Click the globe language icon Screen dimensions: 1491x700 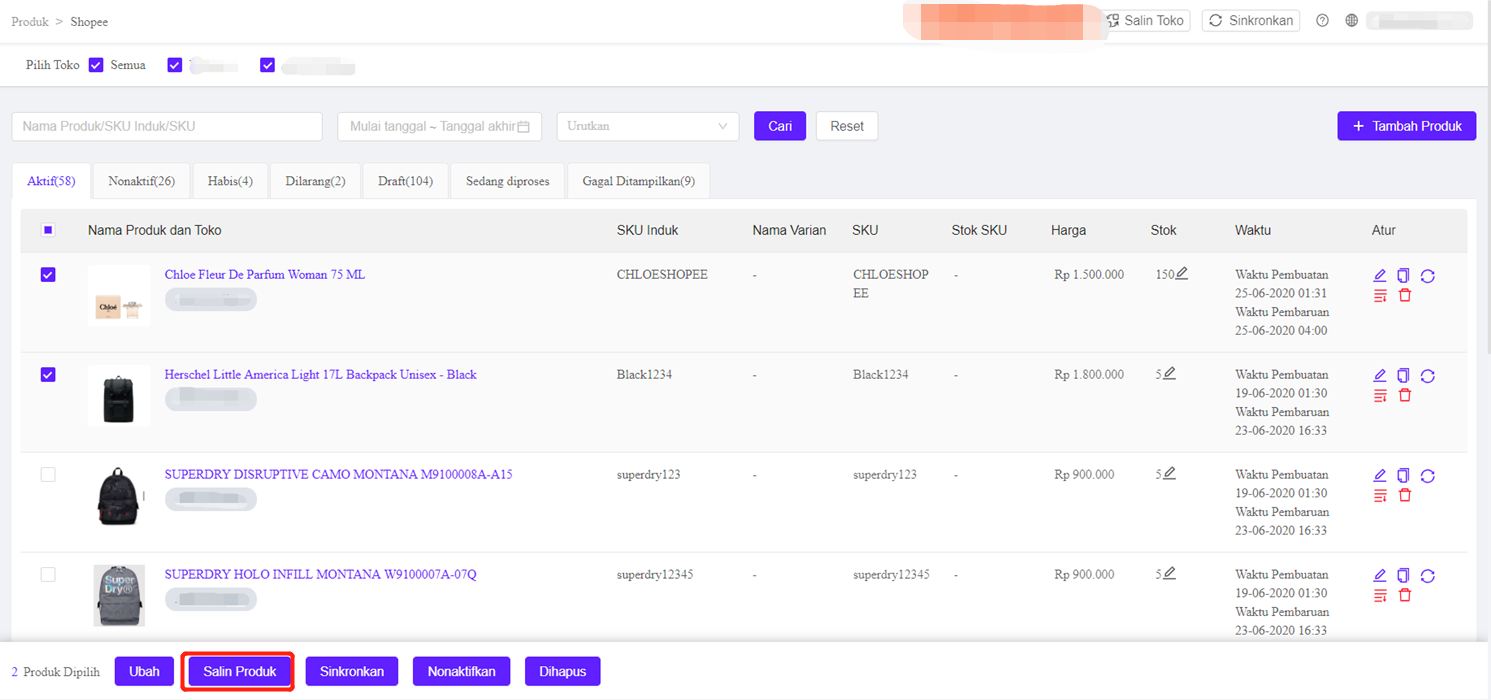[x=1351, y=21]
